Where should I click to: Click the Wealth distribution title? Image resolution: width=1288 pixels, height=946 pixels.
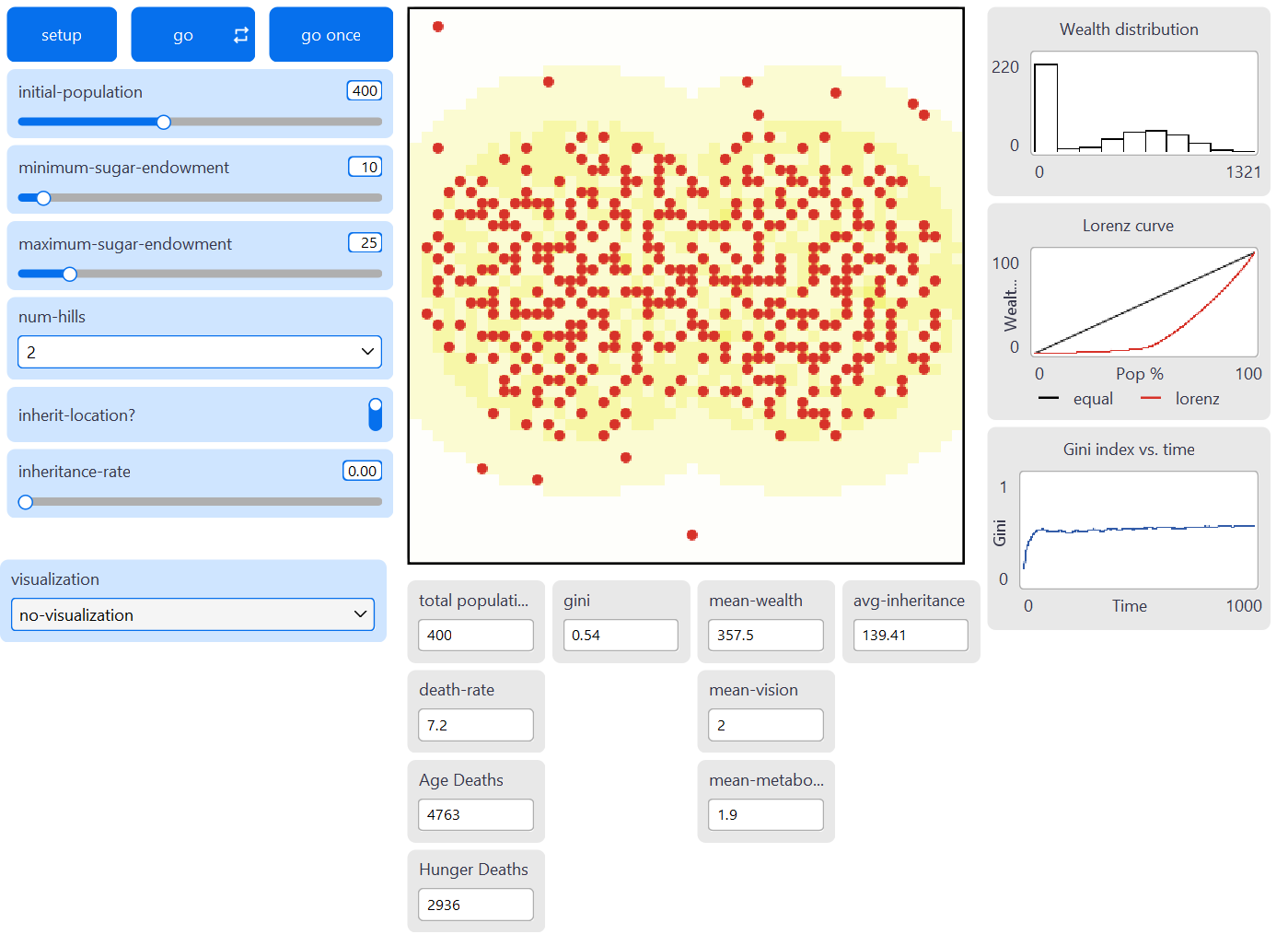coord(1129,29)
